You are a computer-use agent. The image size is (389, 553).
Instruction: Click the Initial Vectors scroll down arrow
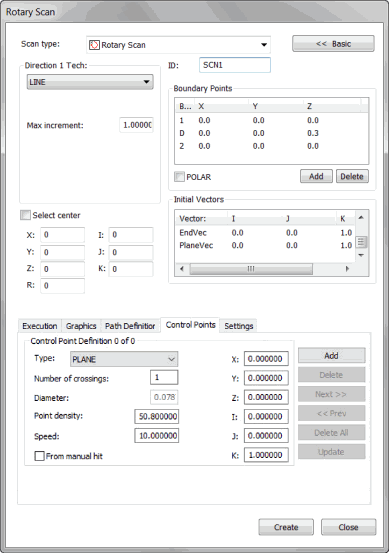361,255
